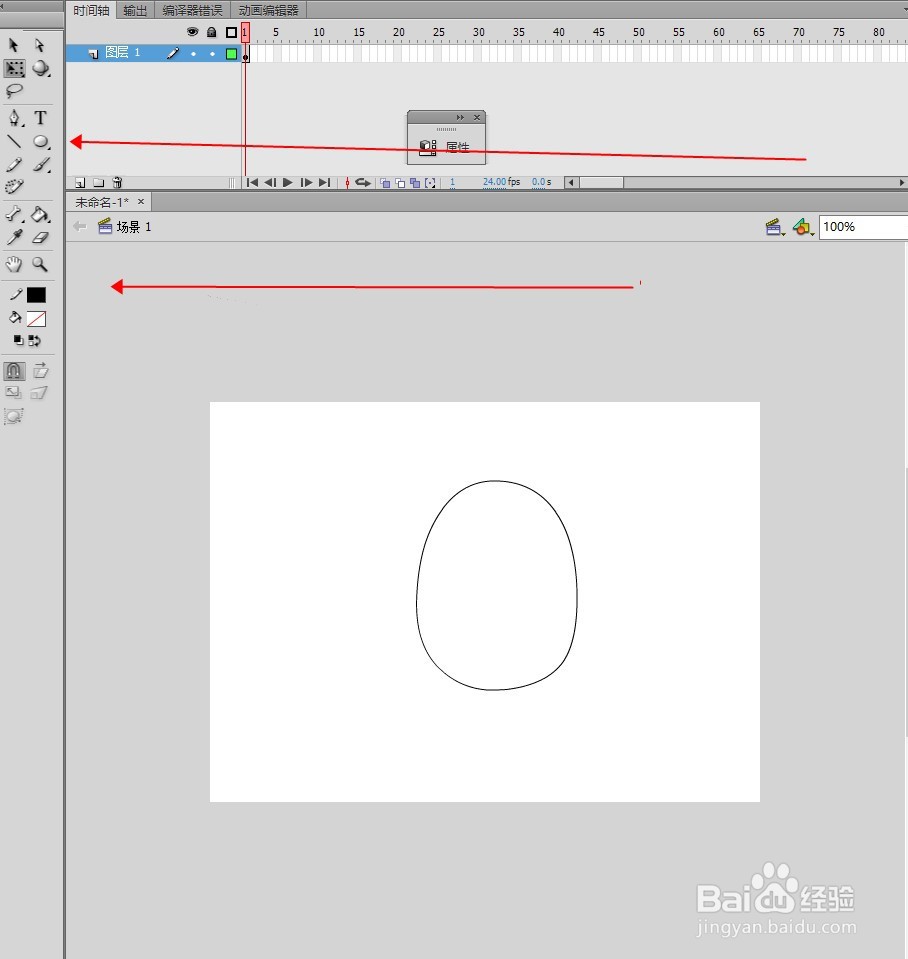Expand the floating 属性 panel
Image resolution: width=908 pixels, height=959 pixels.
[x=459, y=116]
